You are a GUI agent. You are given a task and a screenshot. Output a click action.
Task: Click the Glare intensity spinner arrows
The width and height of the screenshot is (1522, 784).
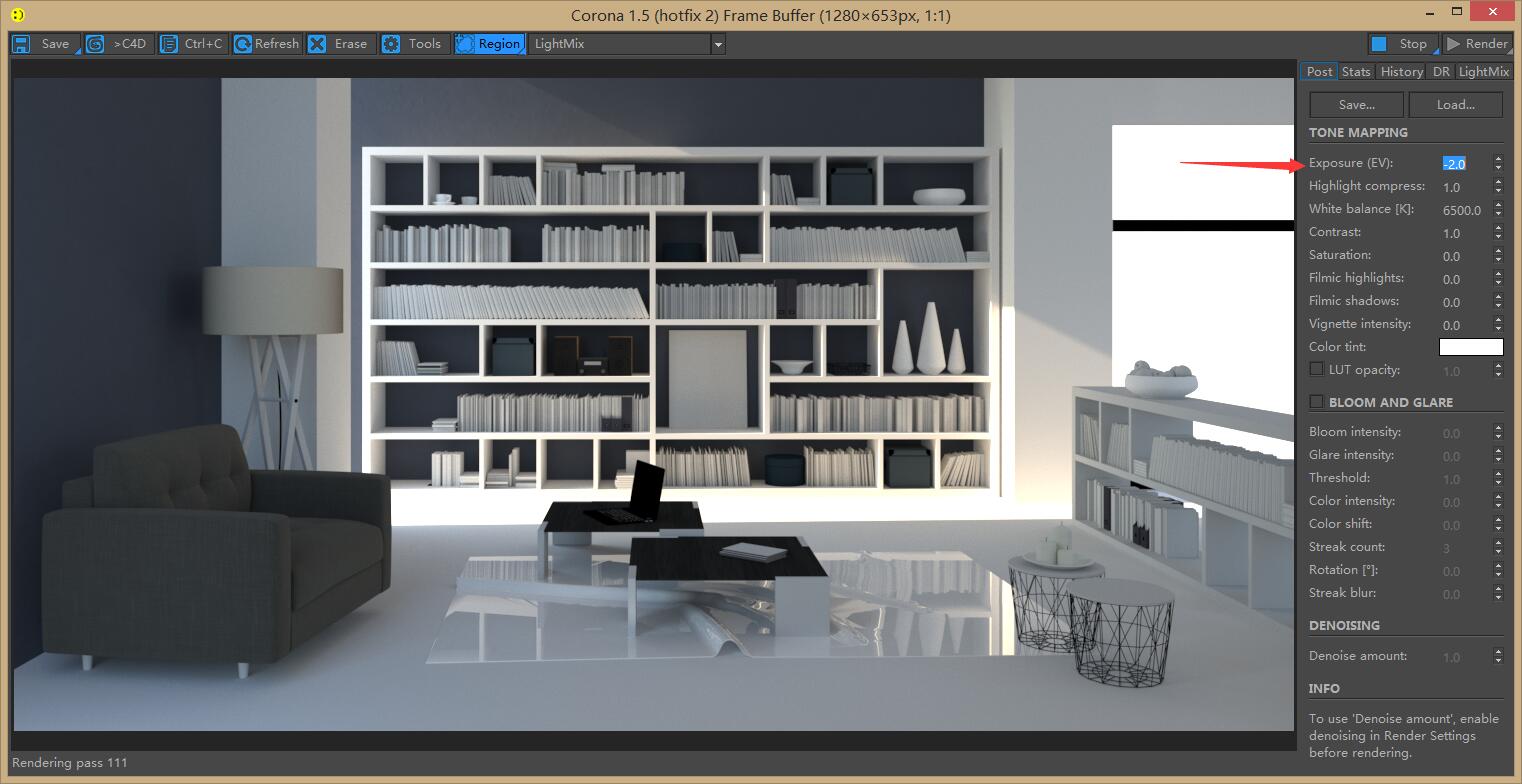click(1498, 456)
